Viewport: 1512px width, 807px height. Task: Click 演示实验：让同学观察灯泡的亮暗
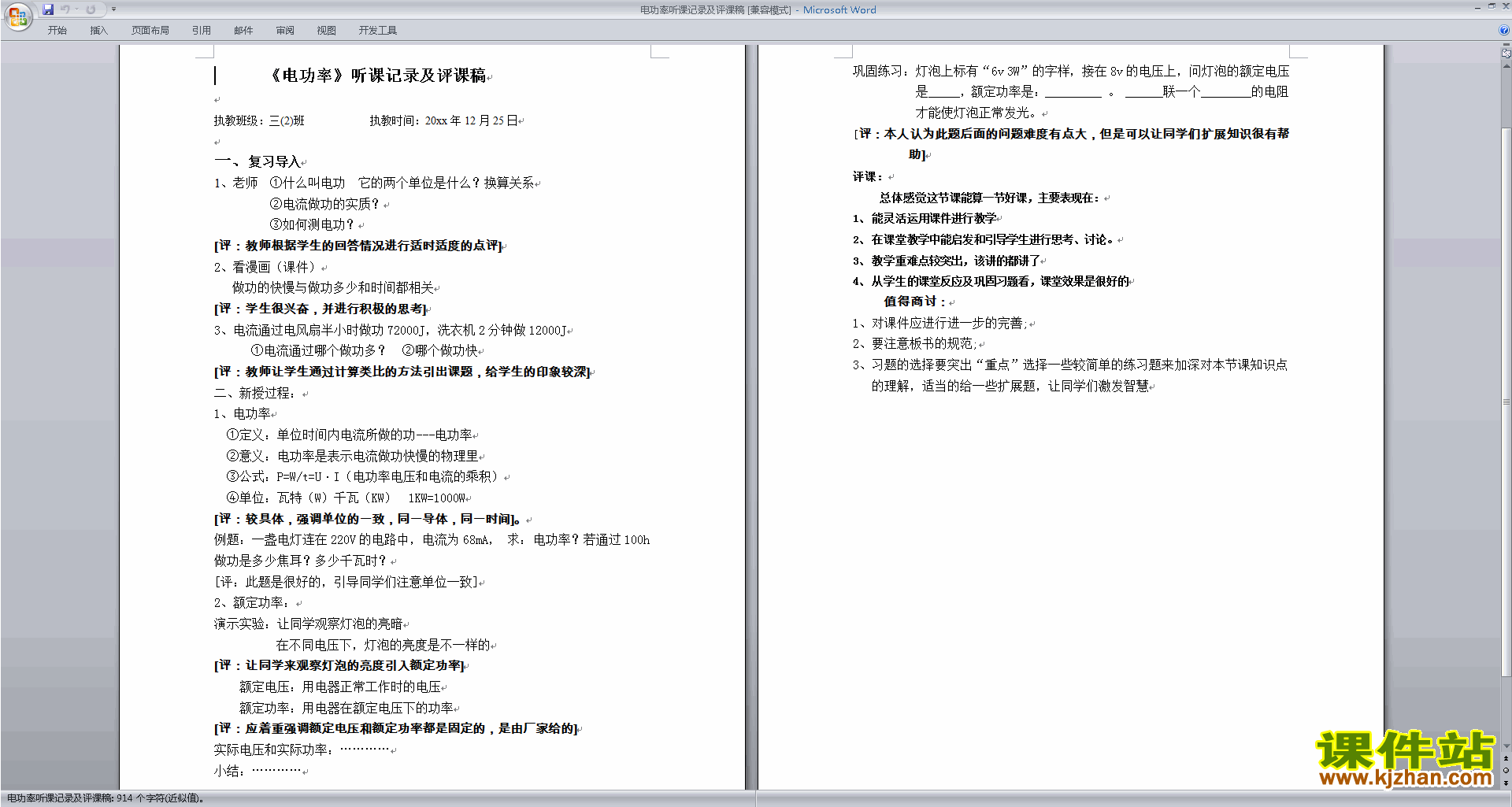coord(308,624)
